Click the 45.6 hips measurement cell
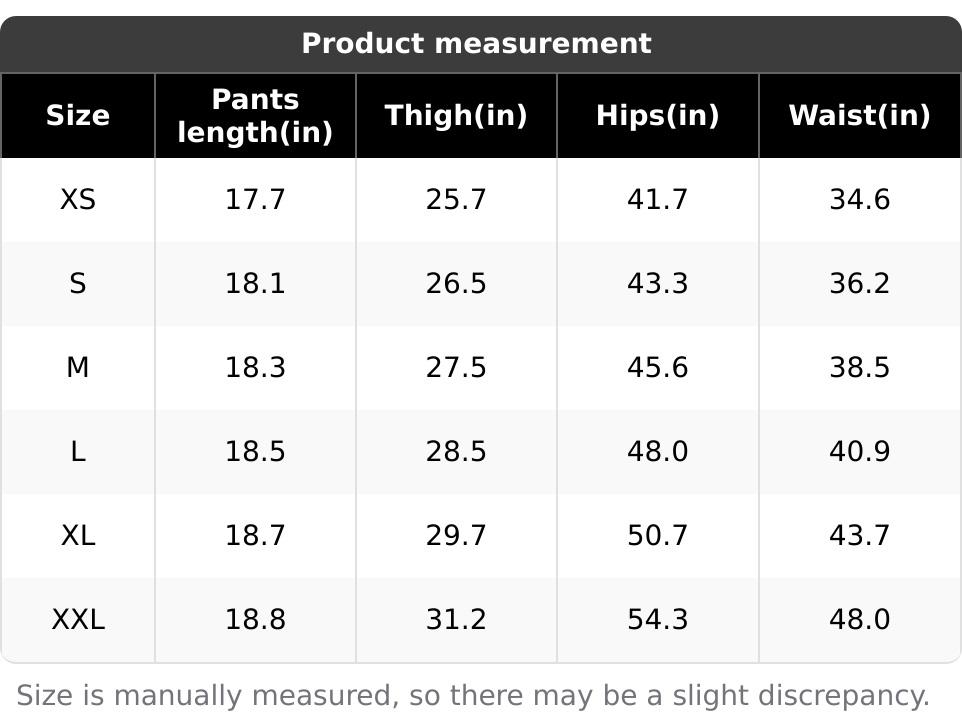 click(657, 368)
